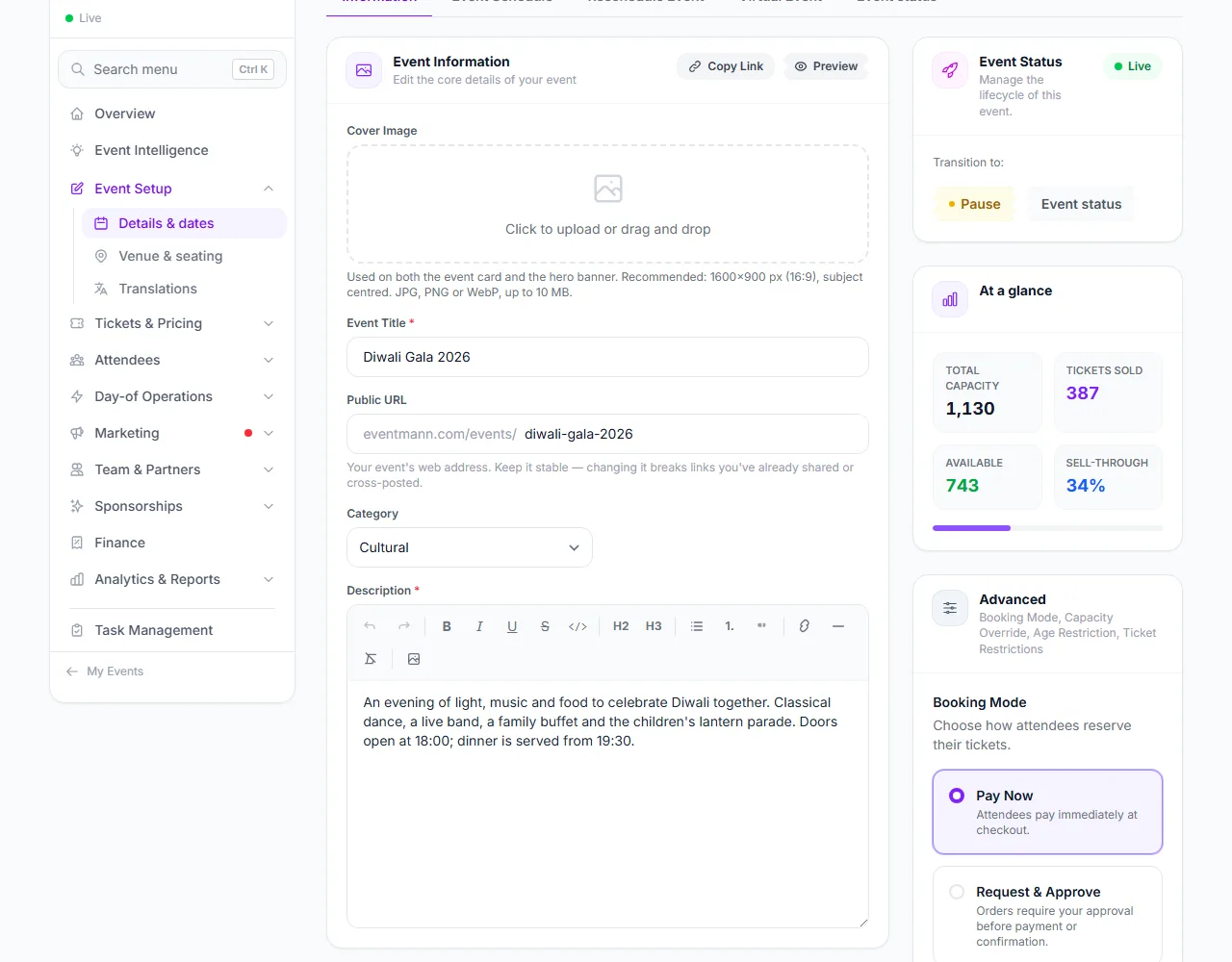Viewport: 1232px width, 962px height.
Task: Expand the Marketing section
Action: (172, 433)
